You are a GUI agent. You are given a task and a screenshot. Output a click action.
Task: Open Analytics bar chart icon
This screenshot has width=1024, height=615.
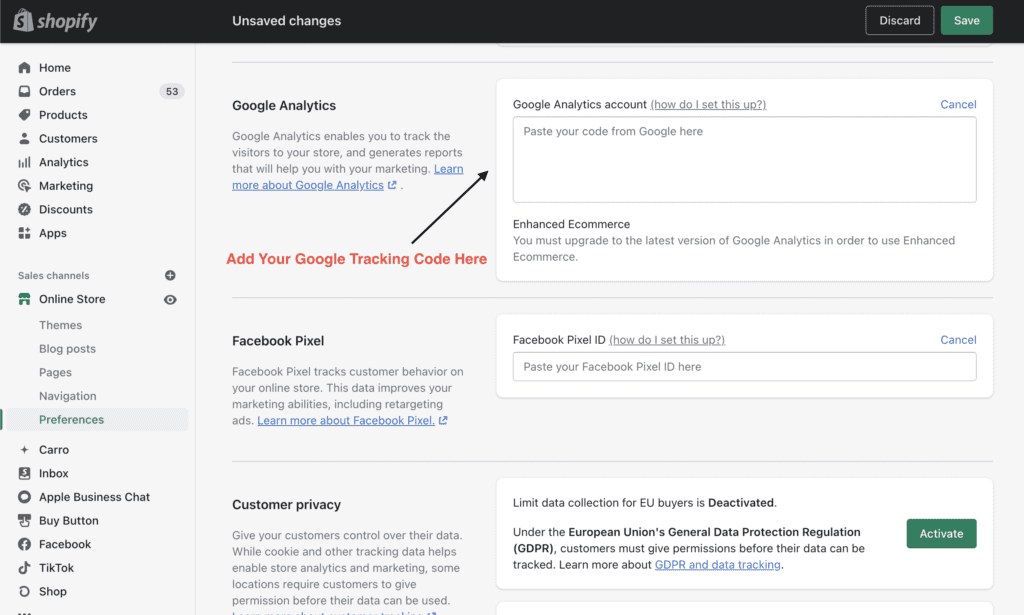click(x=24, y=162)
